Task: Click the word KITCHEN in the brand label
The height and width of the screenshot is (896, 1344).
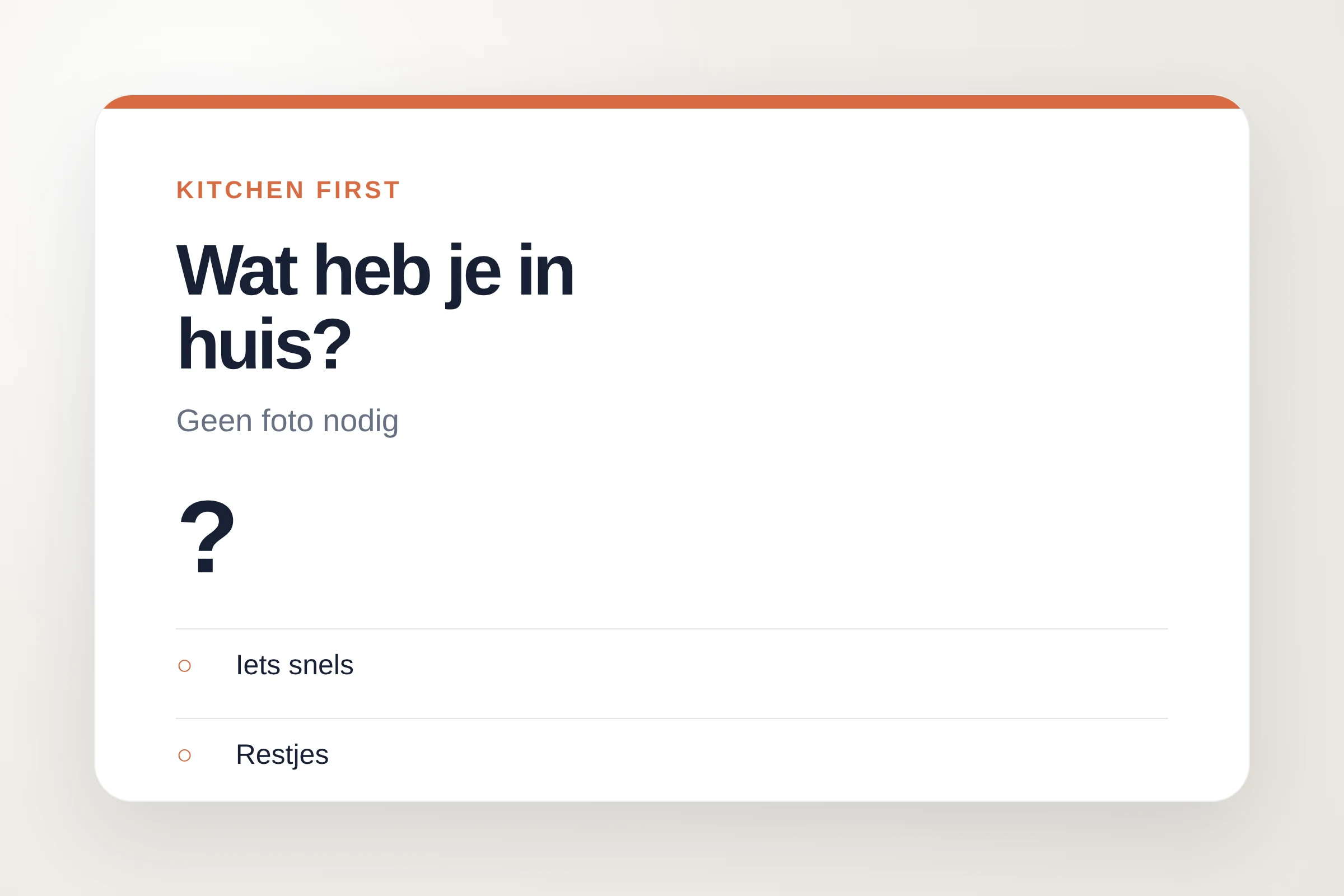Action: pos(240,190)
